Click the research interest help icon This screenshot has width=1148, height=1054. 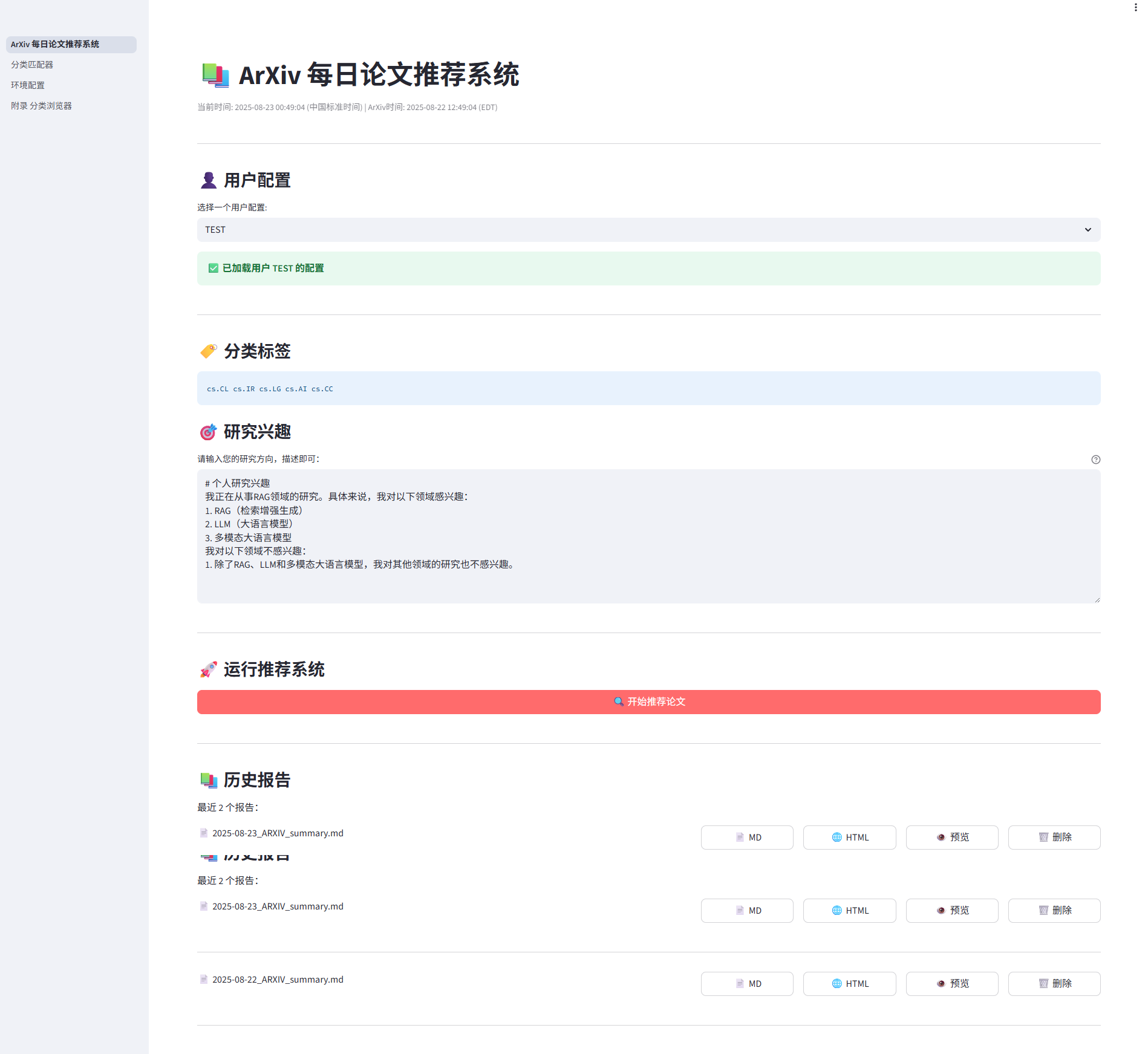(1095, 460)
